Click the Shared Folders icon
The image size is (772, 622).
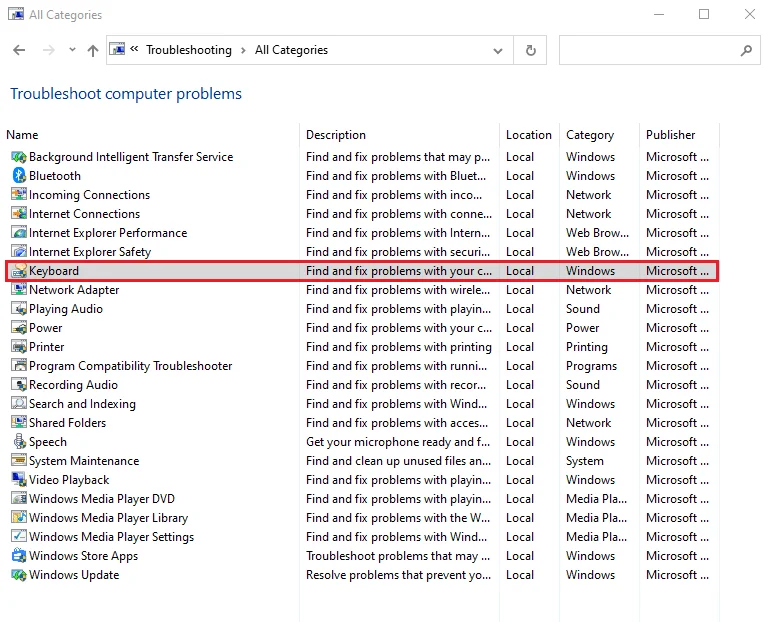pos(19,423)
